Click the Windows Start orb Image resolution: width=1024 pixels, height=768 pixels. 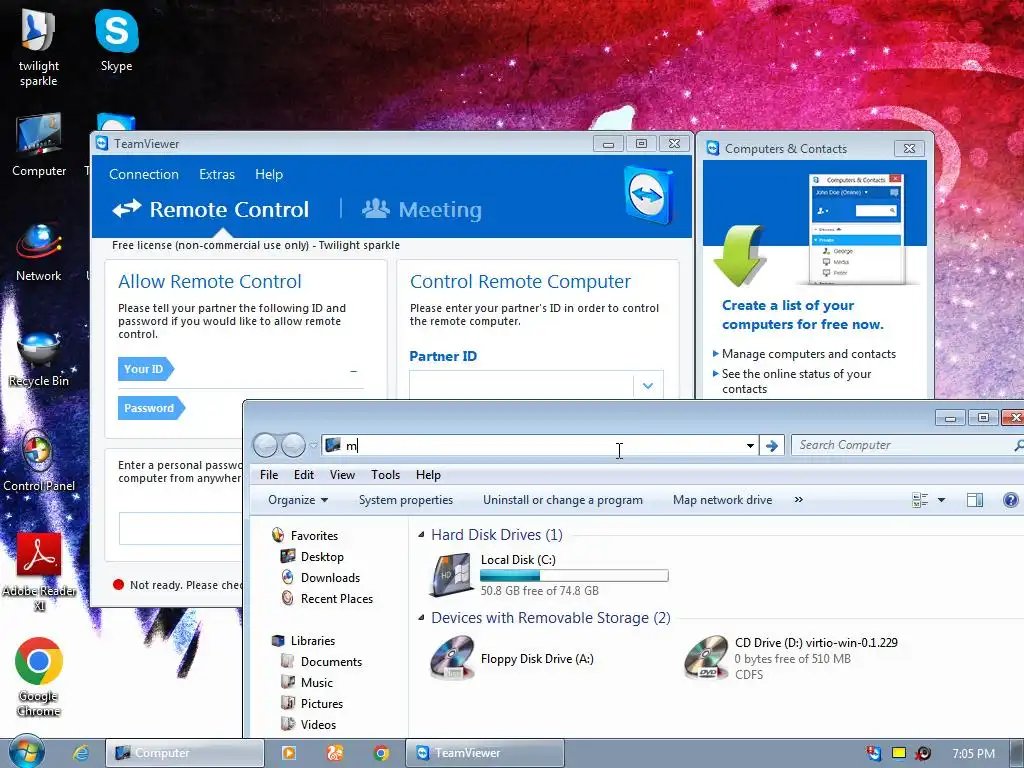[x=26, y=753]
